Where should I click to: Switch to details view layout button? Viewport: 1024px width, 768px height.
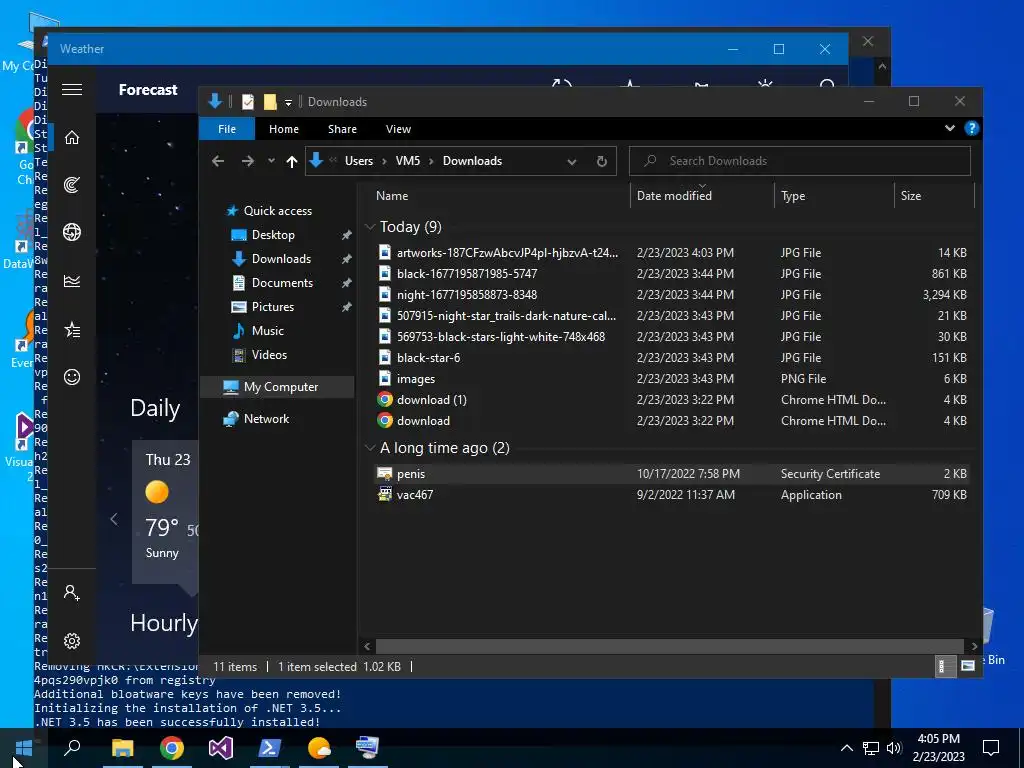pos(944,666)
